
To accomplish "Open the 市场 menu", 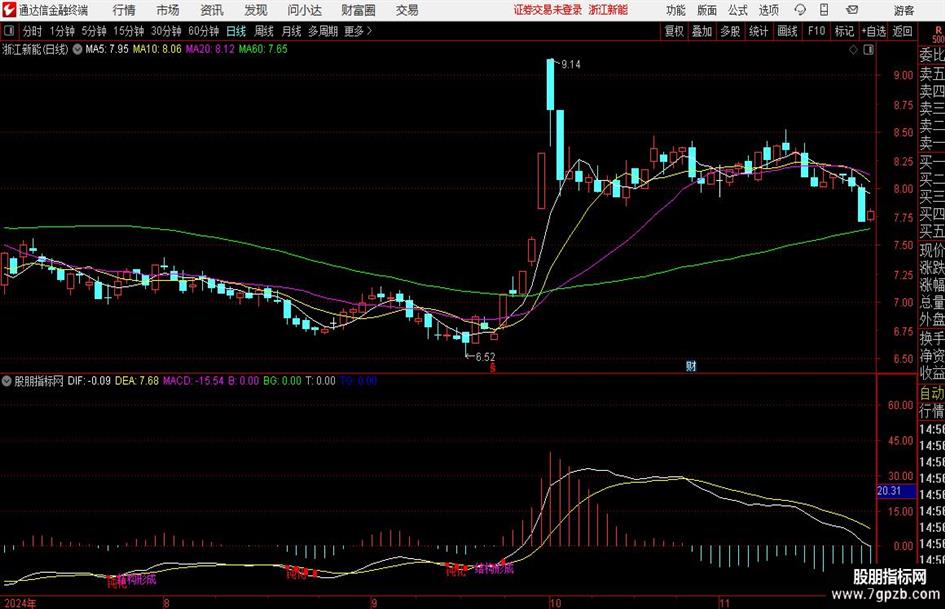I will click(168, 10).
